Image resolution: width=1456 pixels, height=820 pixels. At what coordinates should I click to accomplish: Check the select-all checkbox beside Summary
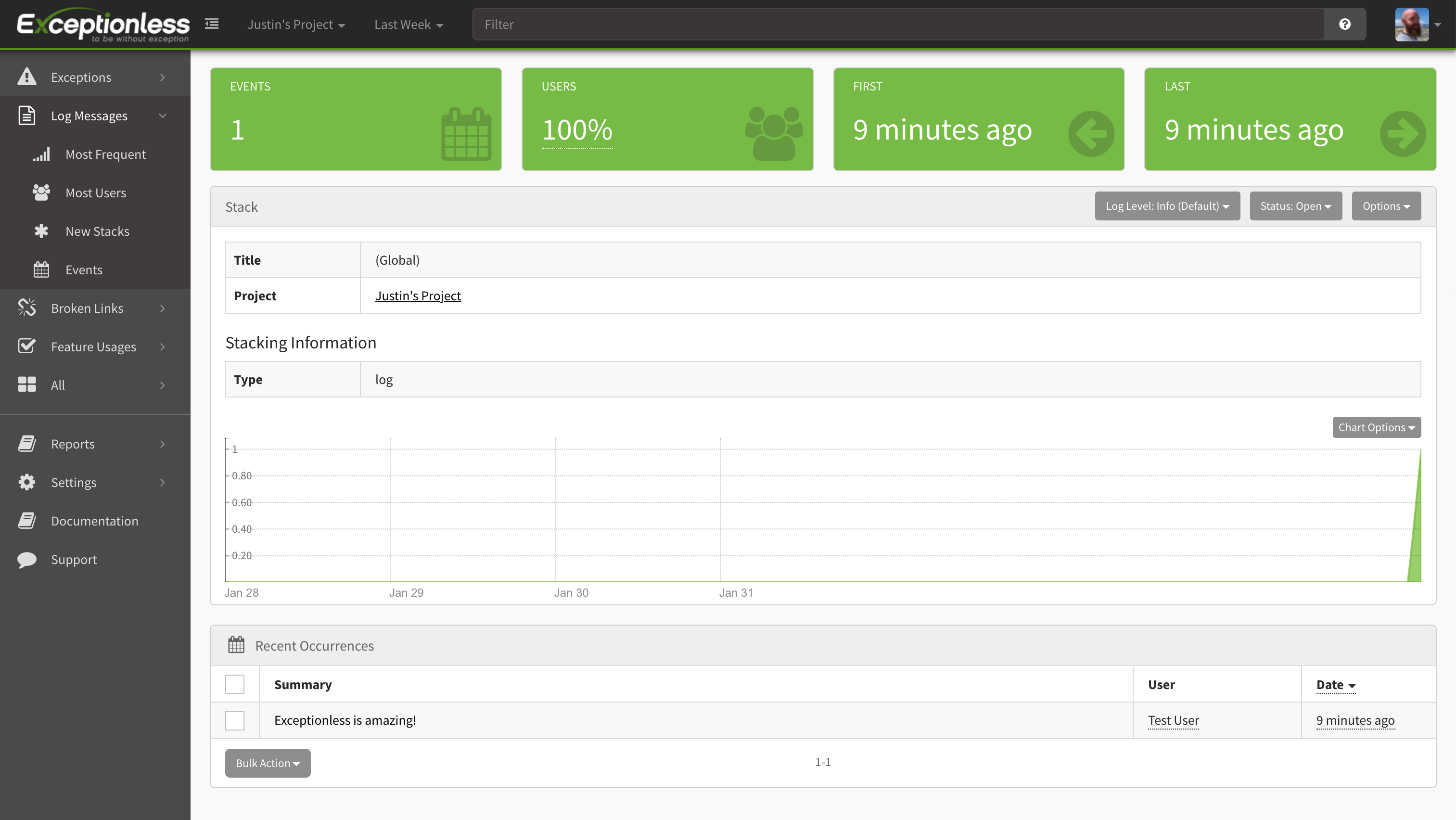click(x=234, y=684)
